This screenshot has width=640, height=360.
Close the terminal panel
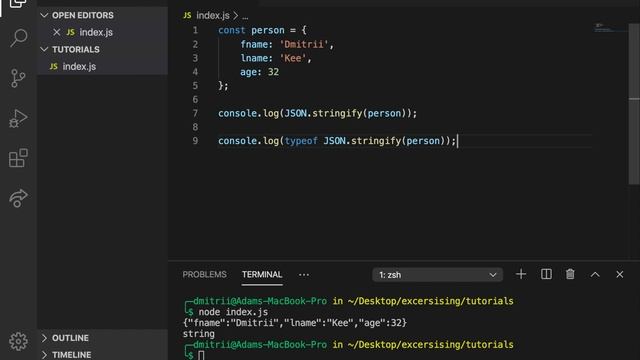[x=620, y=274]
